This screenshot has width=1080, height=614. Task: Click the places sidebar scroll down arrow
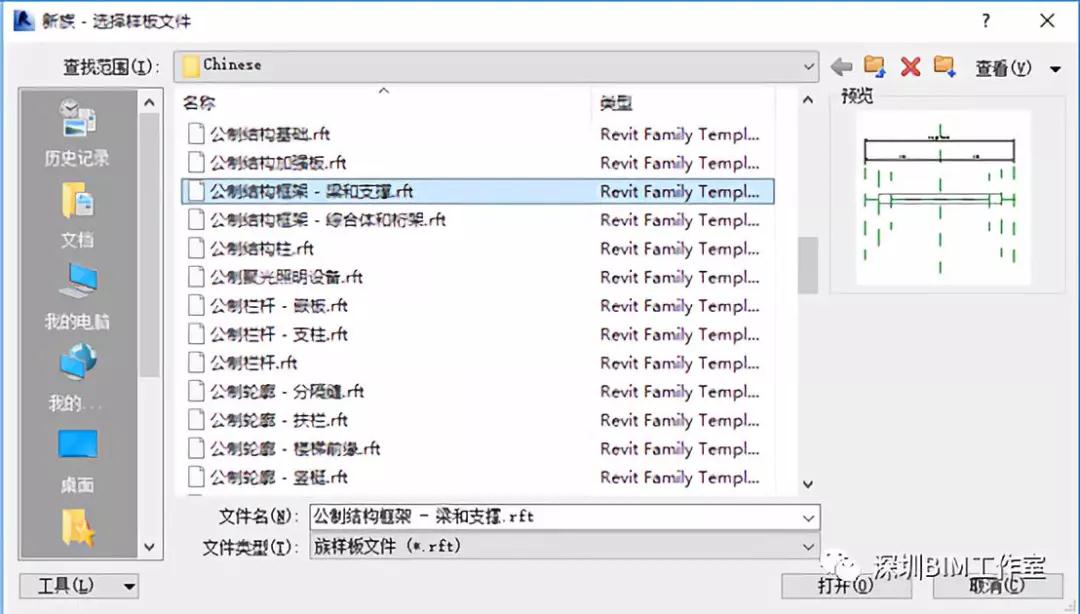[x=149, y=547]
